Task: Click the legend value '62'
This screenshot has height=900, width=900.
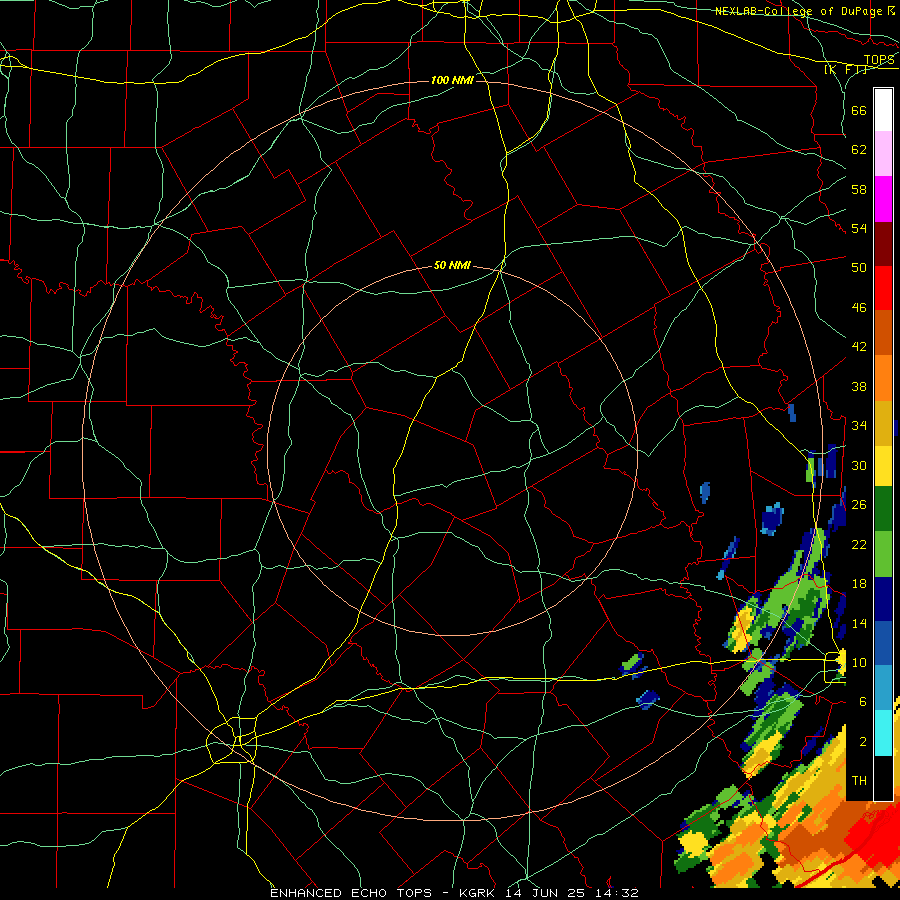Action: (859, 150)
